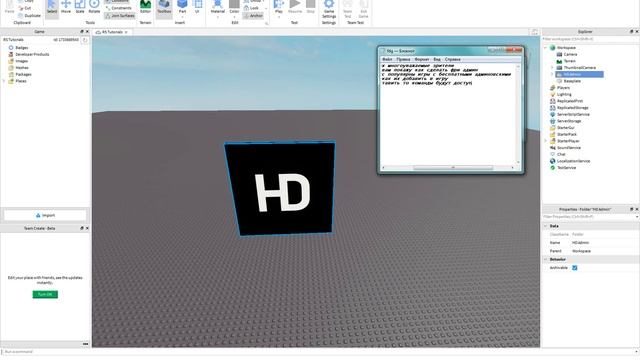Open the Terrain Editor
Viewport: 640px width, 360px height.
[x=145, y=7]
